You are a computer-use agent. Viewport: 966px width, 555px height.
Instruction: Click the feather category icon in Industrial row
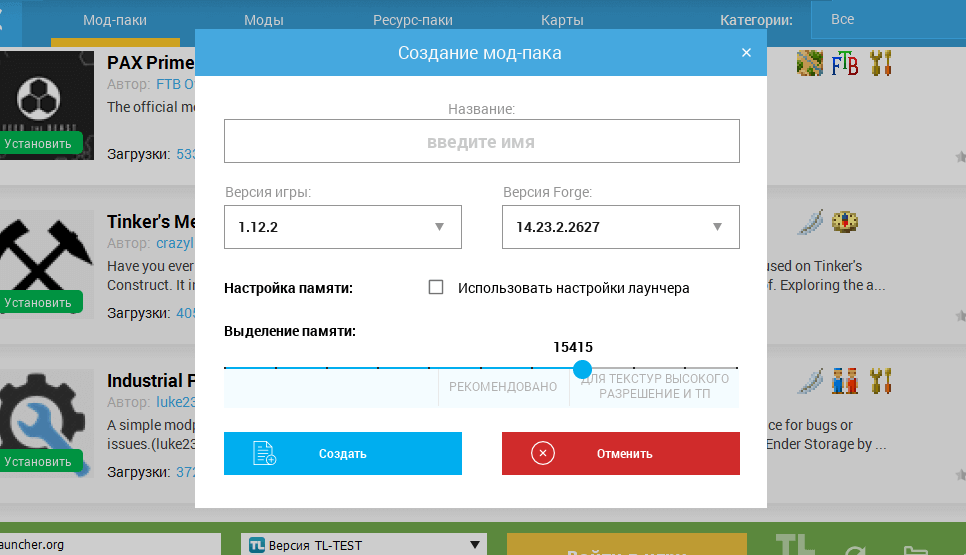pyautogui.click(x=810, y=381)
